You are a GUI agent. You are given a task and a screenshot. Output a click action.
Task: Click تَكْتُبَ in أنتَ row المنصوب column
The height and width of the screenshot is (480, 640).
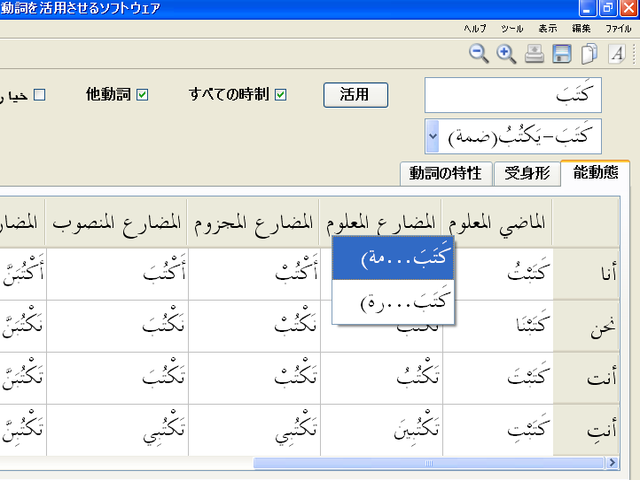click(118, 378)
